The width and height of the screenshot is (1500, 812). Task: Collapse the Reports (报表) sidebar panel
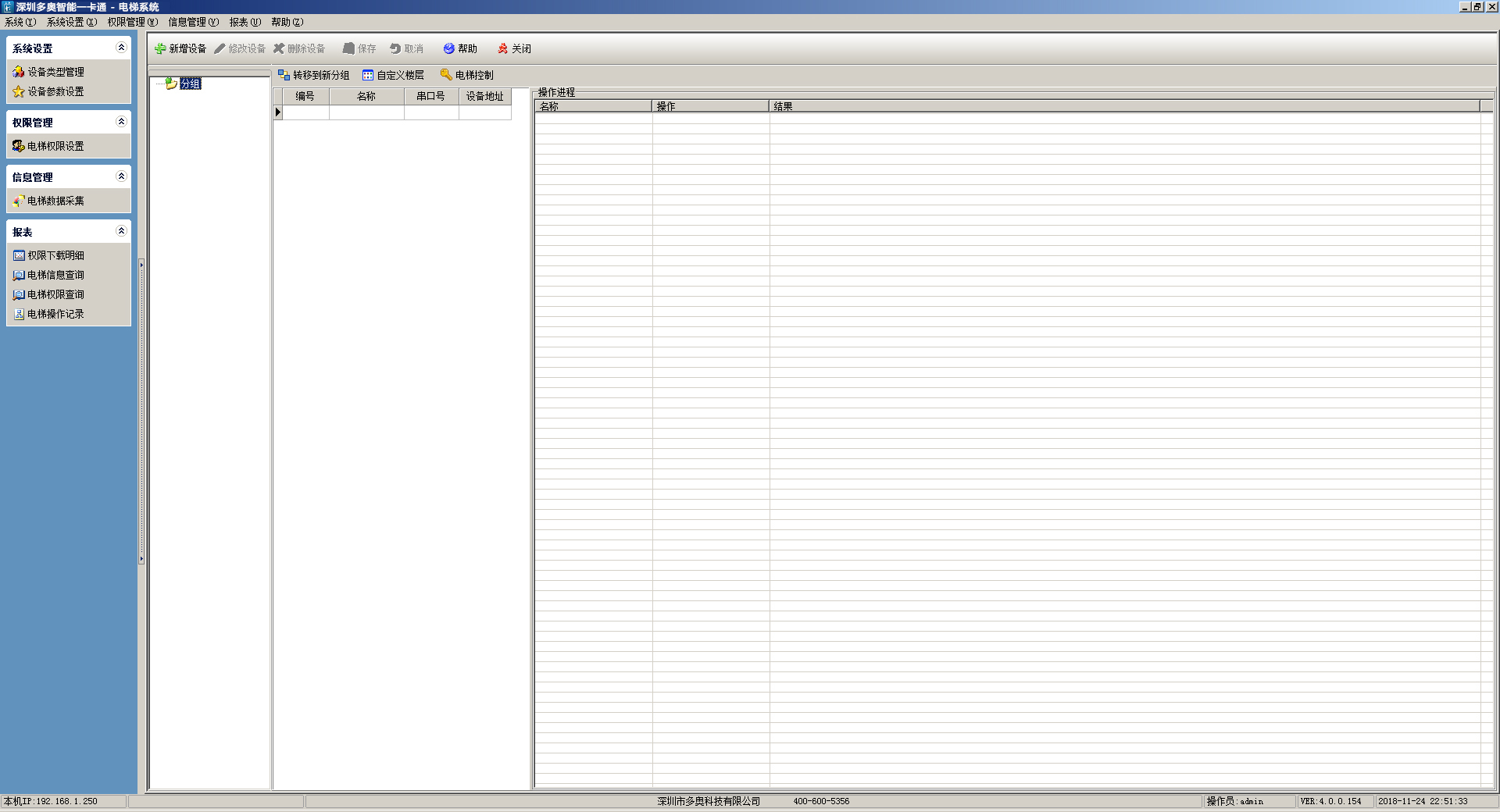tap(121, 231)
